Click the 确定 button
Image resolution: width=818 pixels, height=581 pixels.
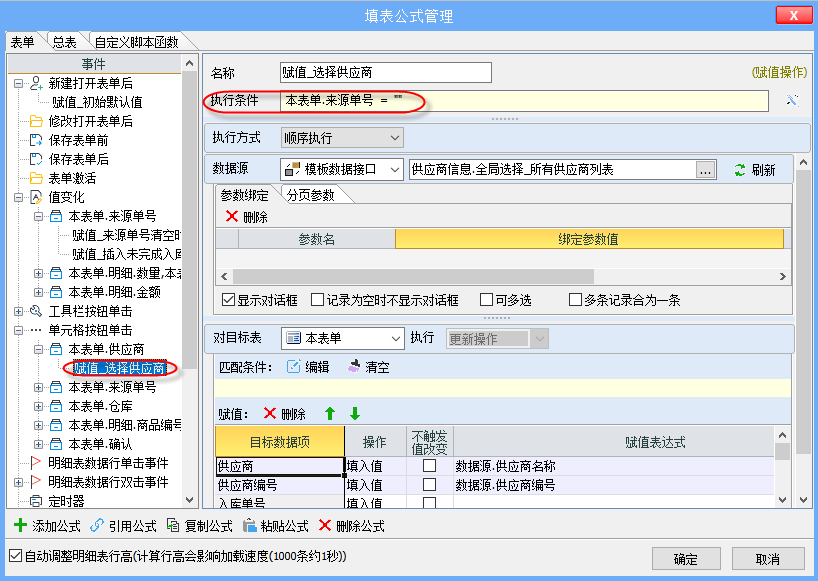click(685, 559)
